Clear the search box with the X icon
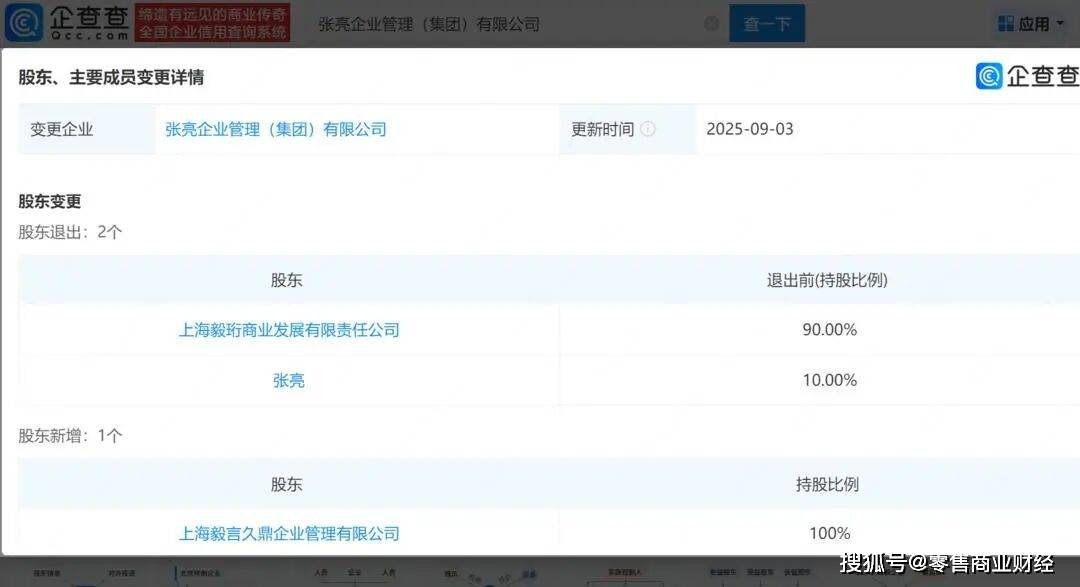This screenshot has width=1080, height=587. [x=712, y=24]
